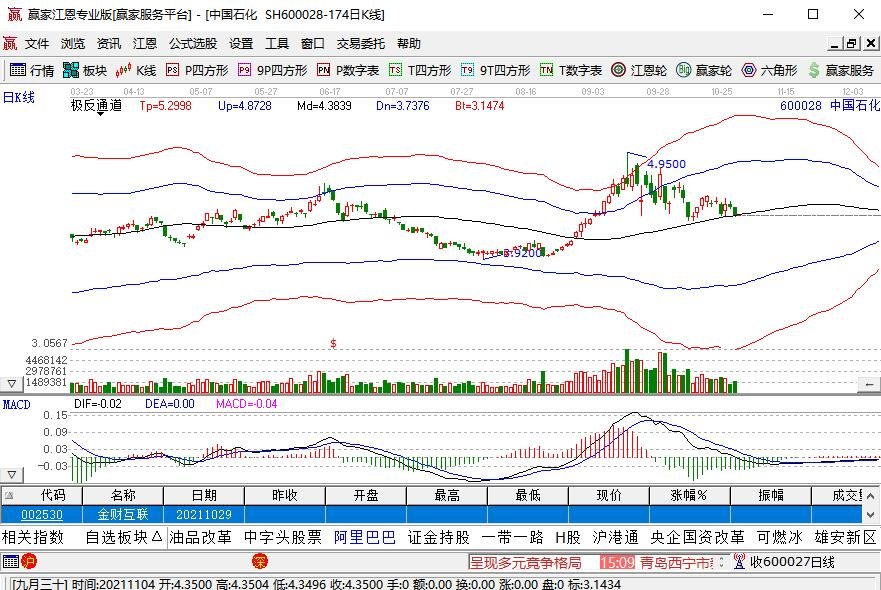Click the grid table icon in status bar

11,561
